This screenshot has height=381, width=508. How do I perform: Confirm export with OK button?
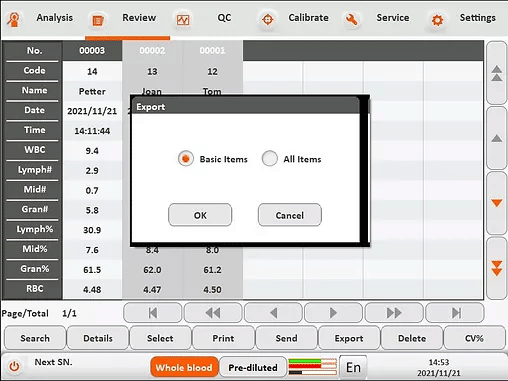tap(200, 215)
